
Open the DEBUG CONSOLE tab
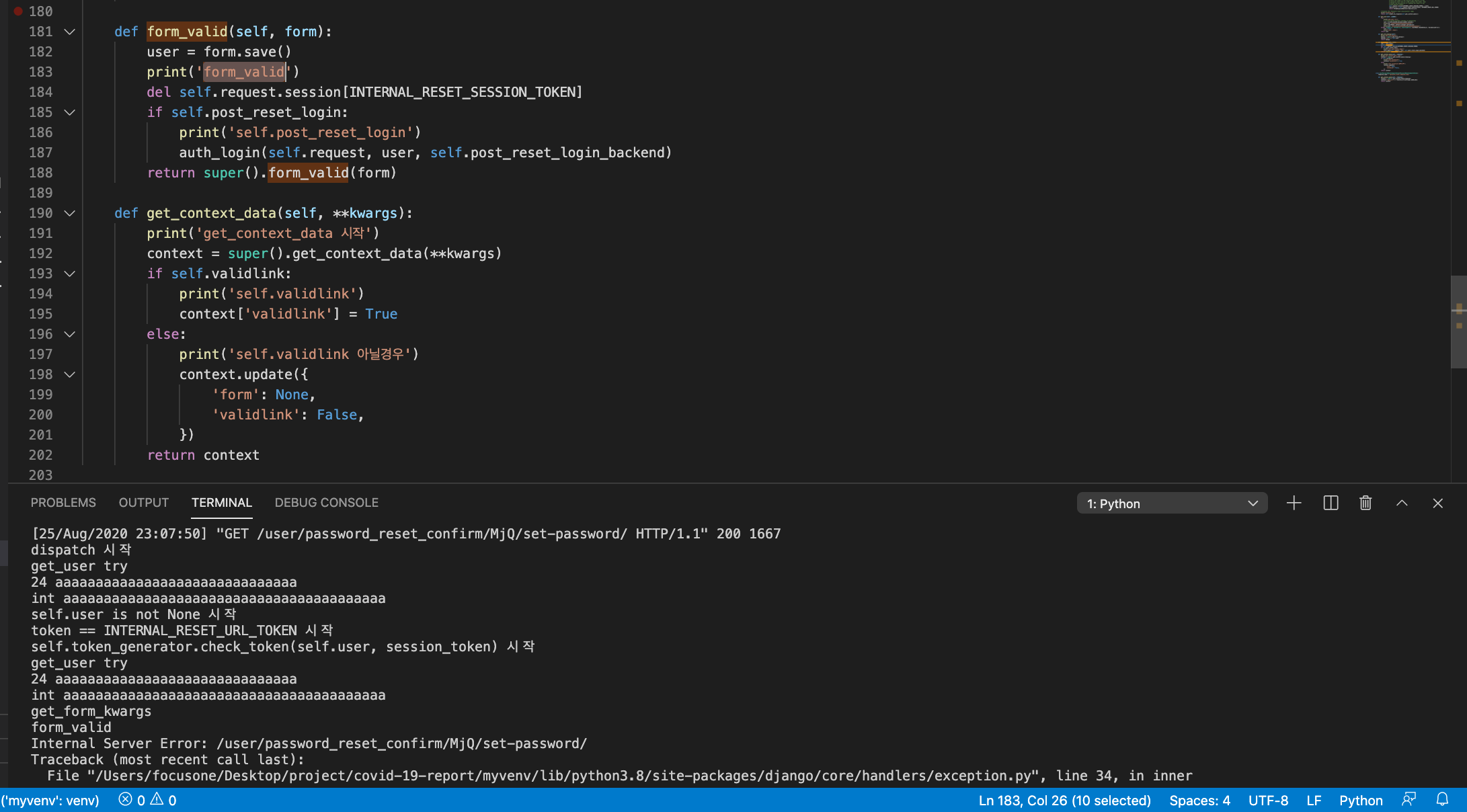326,503
